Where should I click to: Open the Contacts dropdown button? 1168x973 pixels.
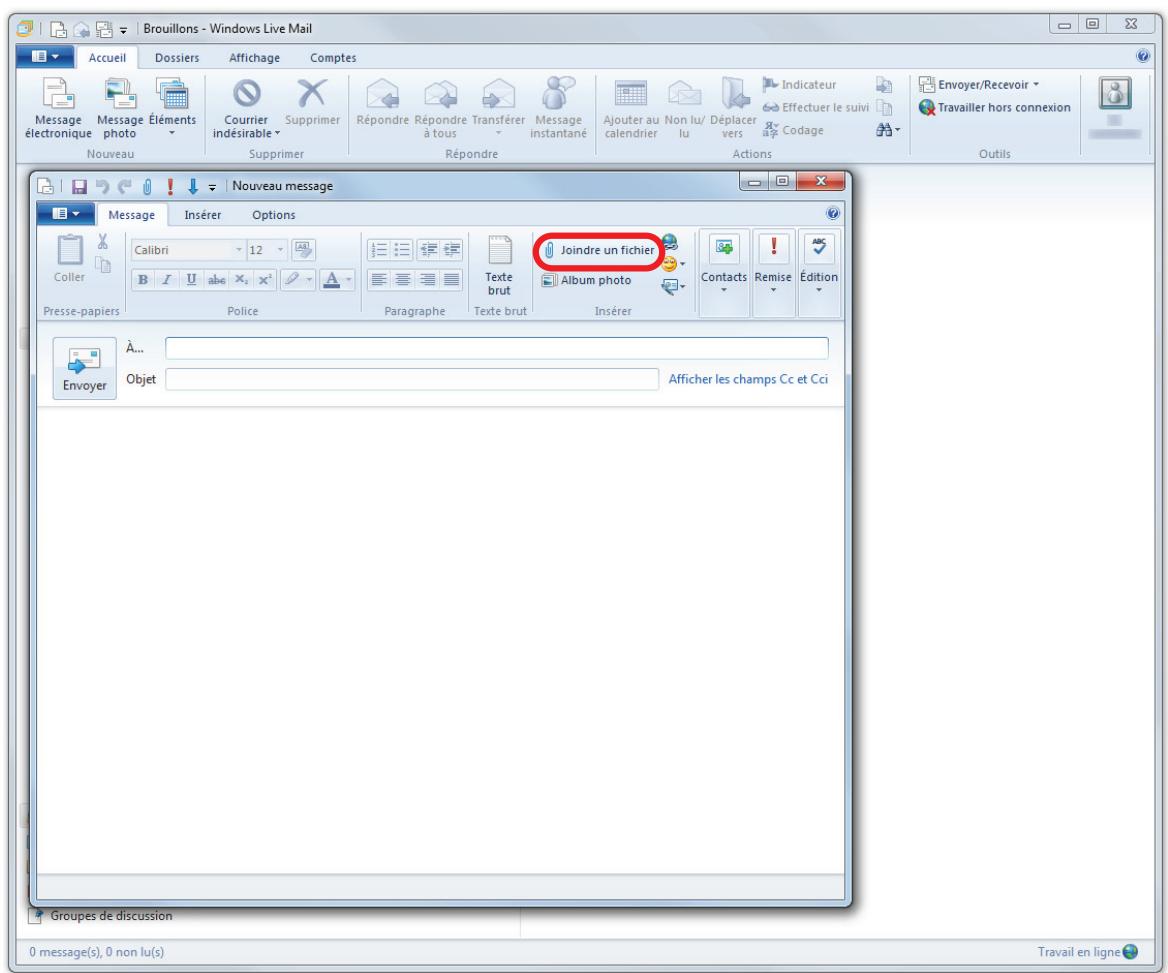coord(723,273)
